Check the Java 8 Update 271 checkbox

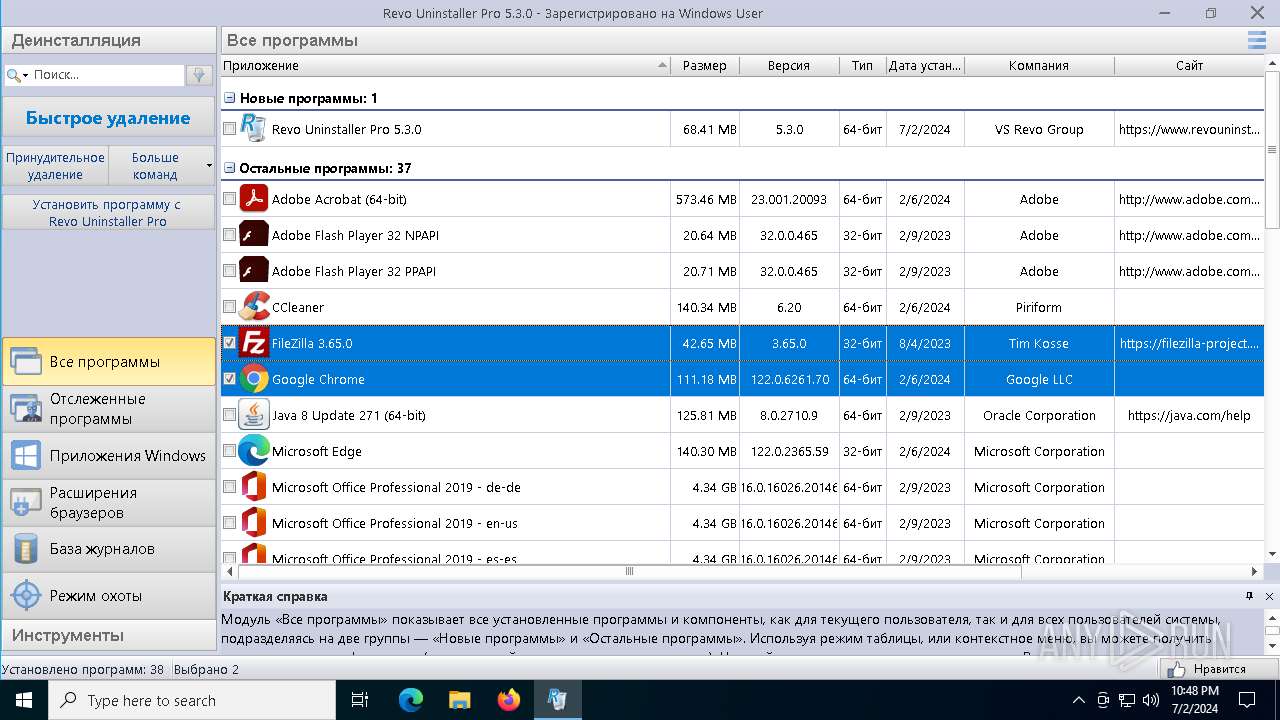coord(230,415)
